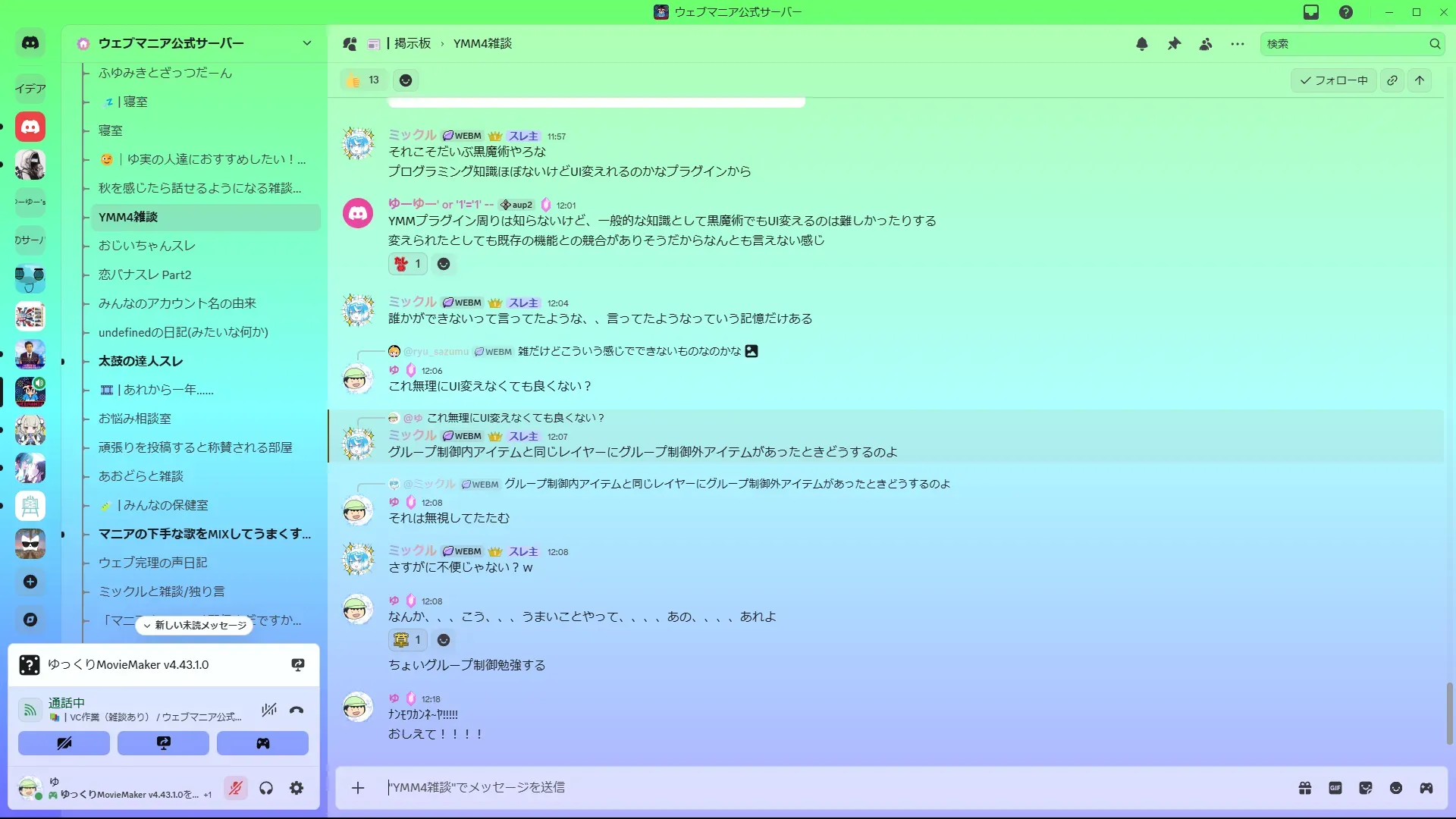Toggle headphone deafen button

(266, 789)
